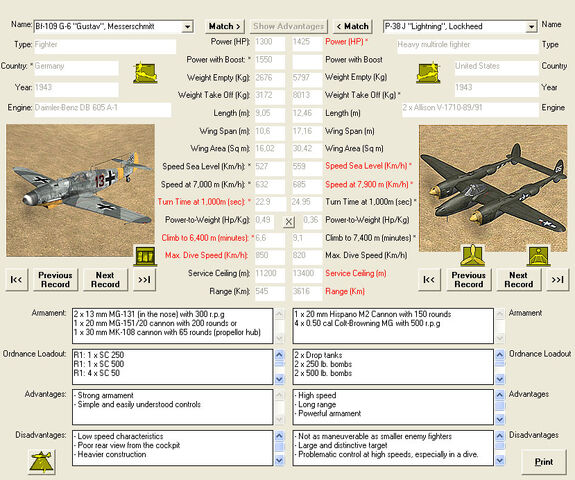This screenshot has height=480, width=575.
Task: Open the cockpit gauges icon under Bf-109 image
Action: point(145,256)
